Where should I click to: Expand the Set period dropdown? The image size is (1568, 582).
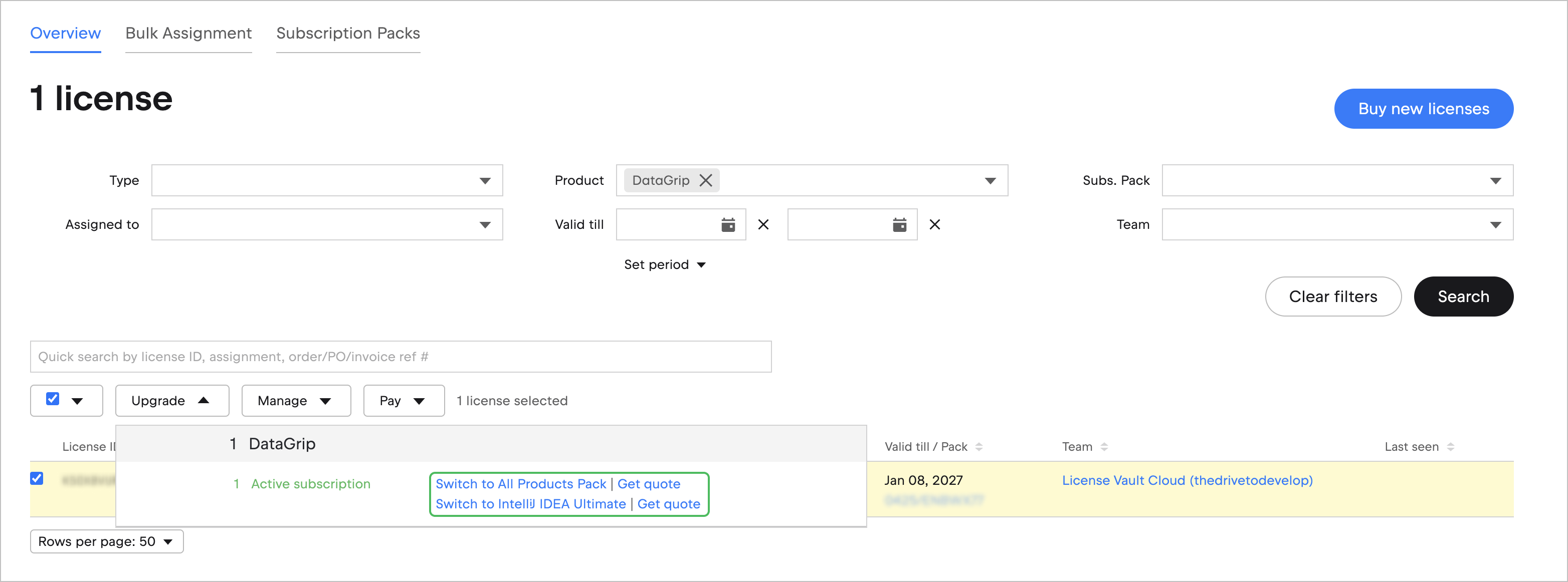tap(666, 264)
